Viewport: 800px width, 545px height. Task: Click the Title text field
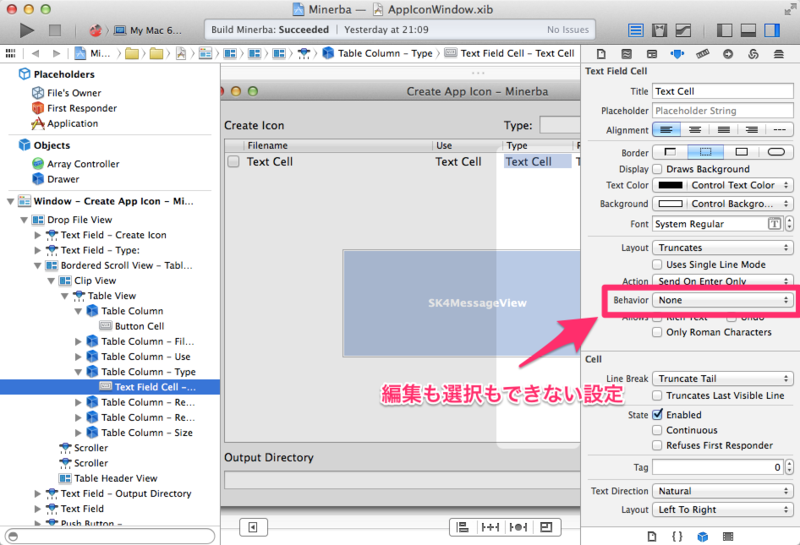tap(723, 91)
